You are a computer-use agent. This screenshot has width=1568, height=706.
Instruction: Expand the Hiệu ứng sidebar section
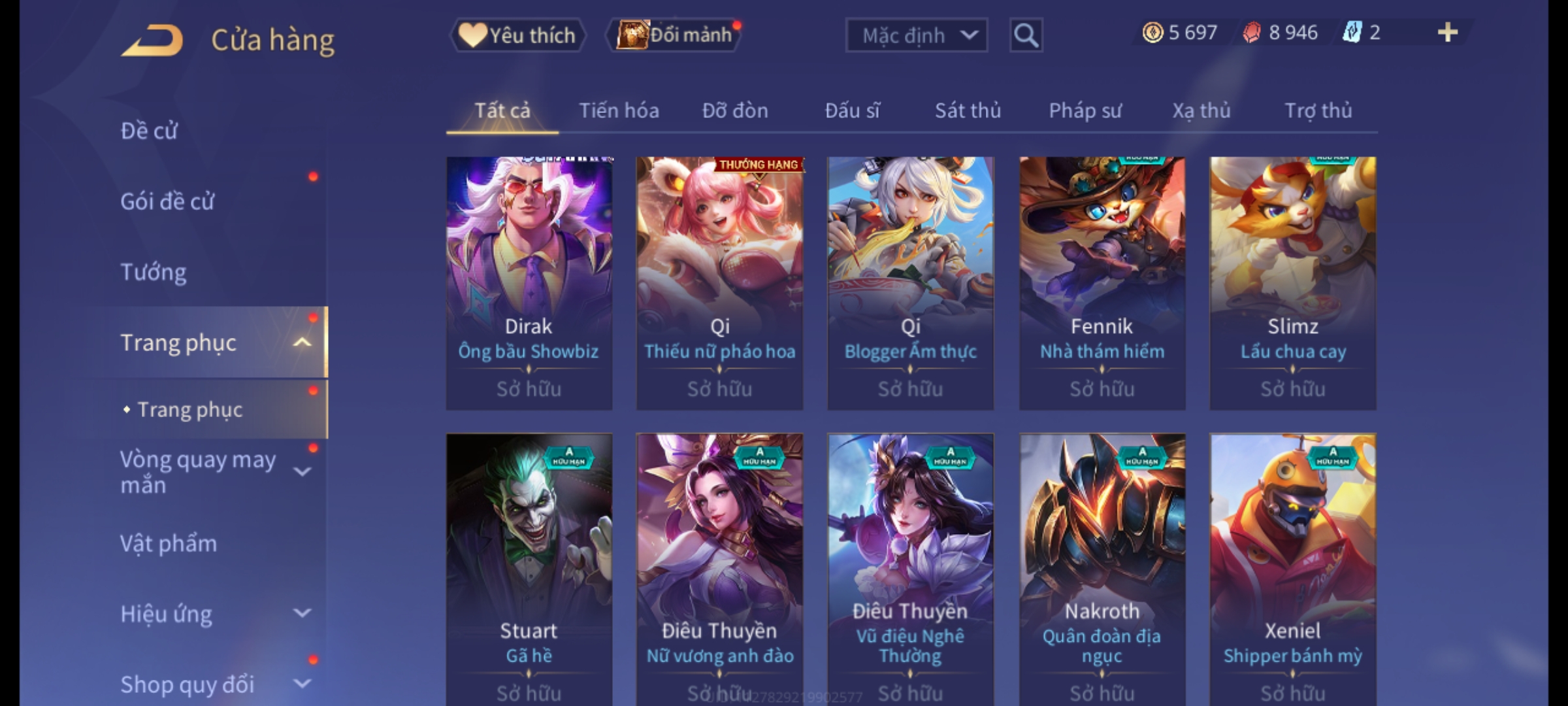(x=302, y=613)
